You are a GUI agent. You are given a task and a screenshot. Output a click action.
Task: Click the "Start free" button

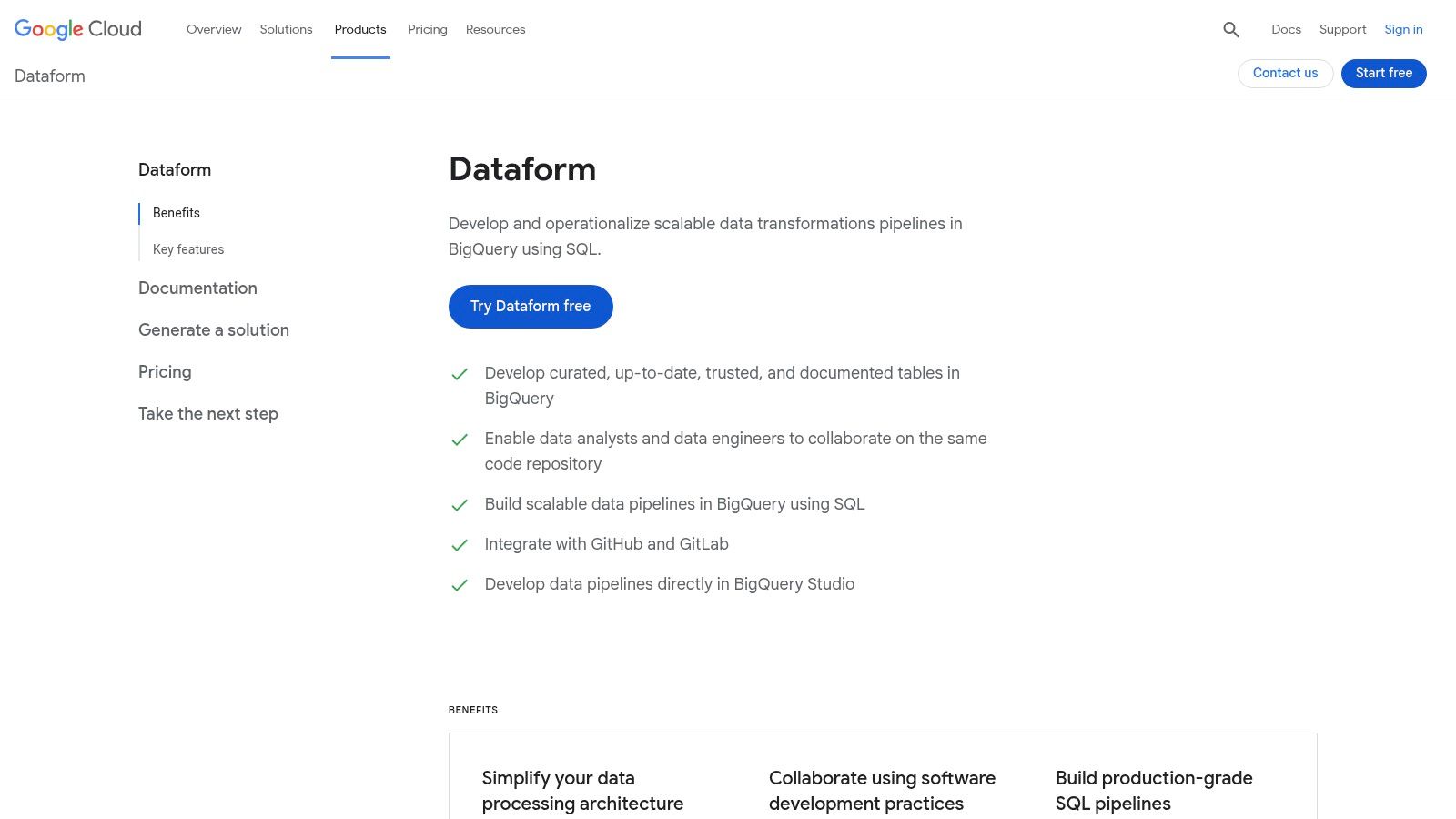coord(1383,73)
